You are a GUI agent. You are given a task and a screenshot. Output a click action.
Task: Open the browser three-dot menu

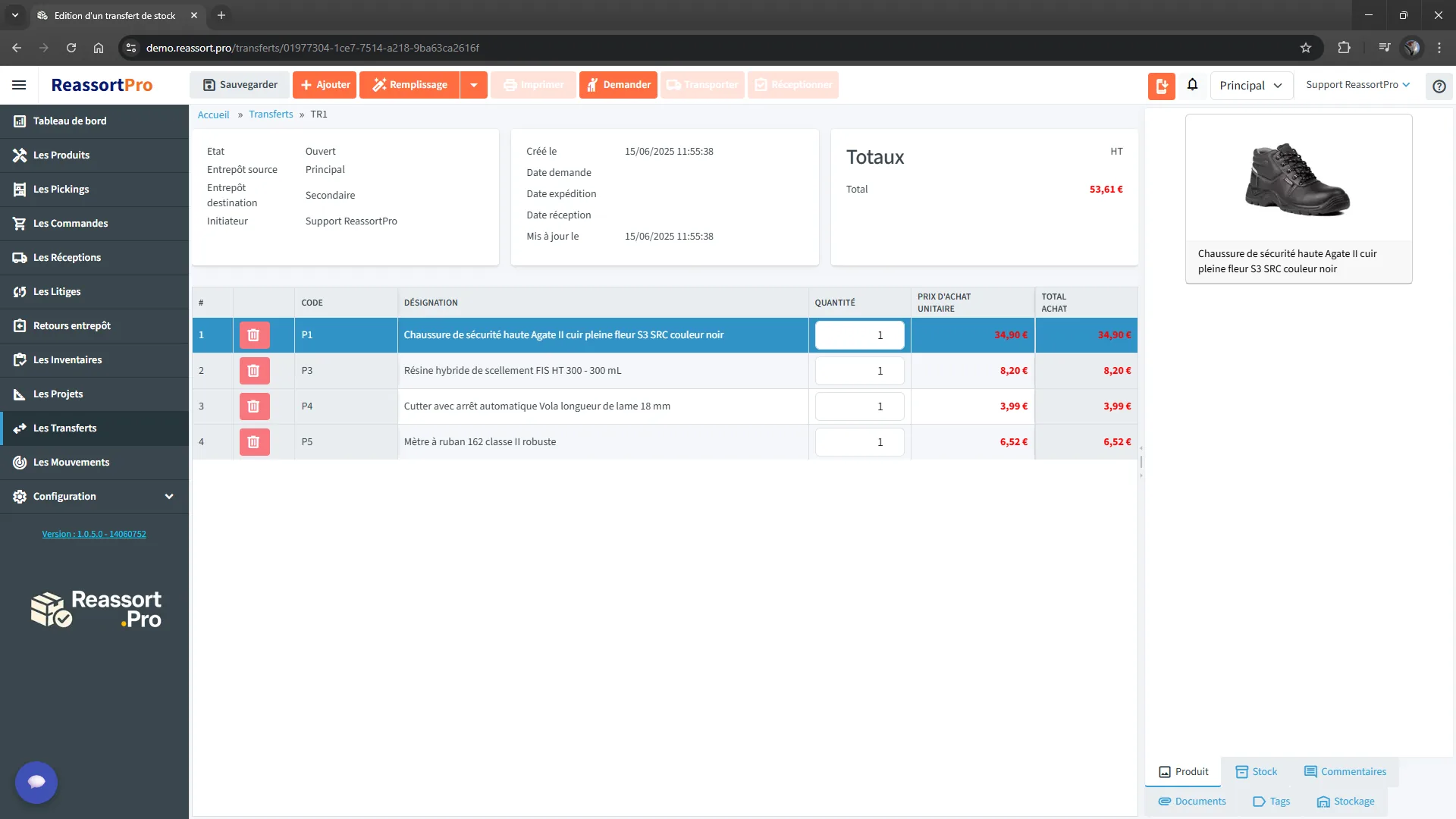pos(1439,48)
